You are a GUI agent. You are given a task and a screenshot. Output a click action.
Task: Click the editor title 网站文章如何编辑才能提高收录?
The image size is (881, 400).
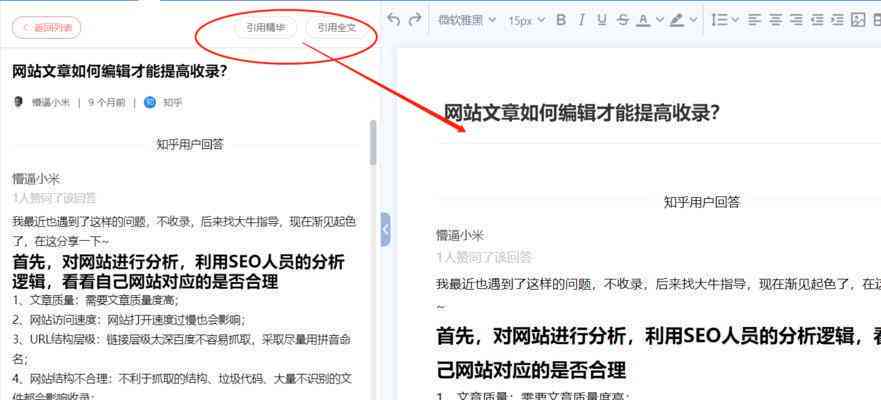pos(582,112)
